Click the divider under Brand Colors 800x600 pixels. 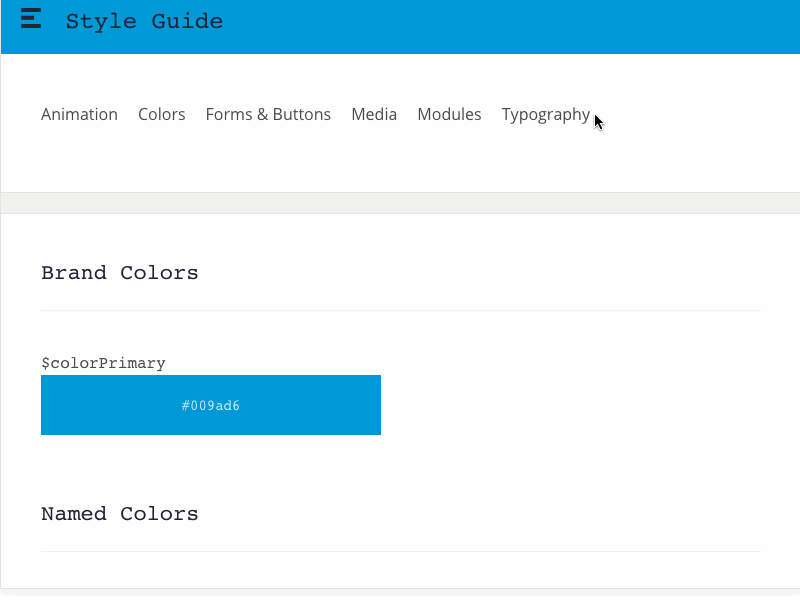point(400,309)
